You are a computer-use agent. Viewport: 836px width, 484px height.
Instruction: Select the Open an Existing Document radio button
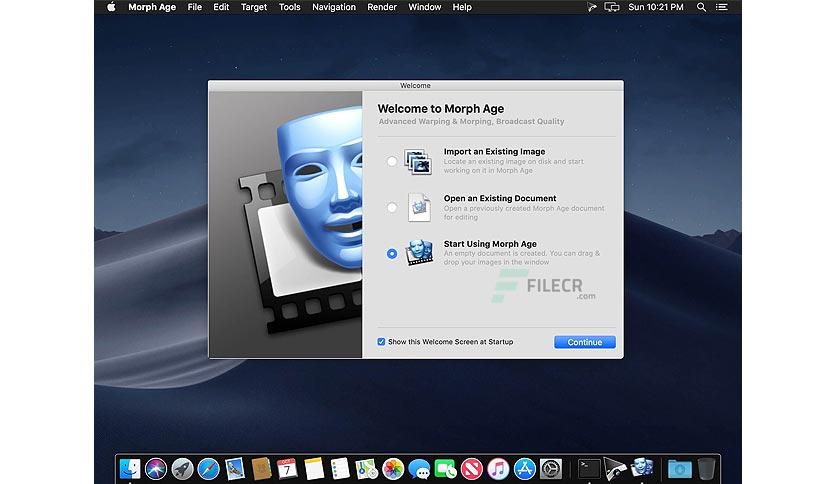(392, 207)
